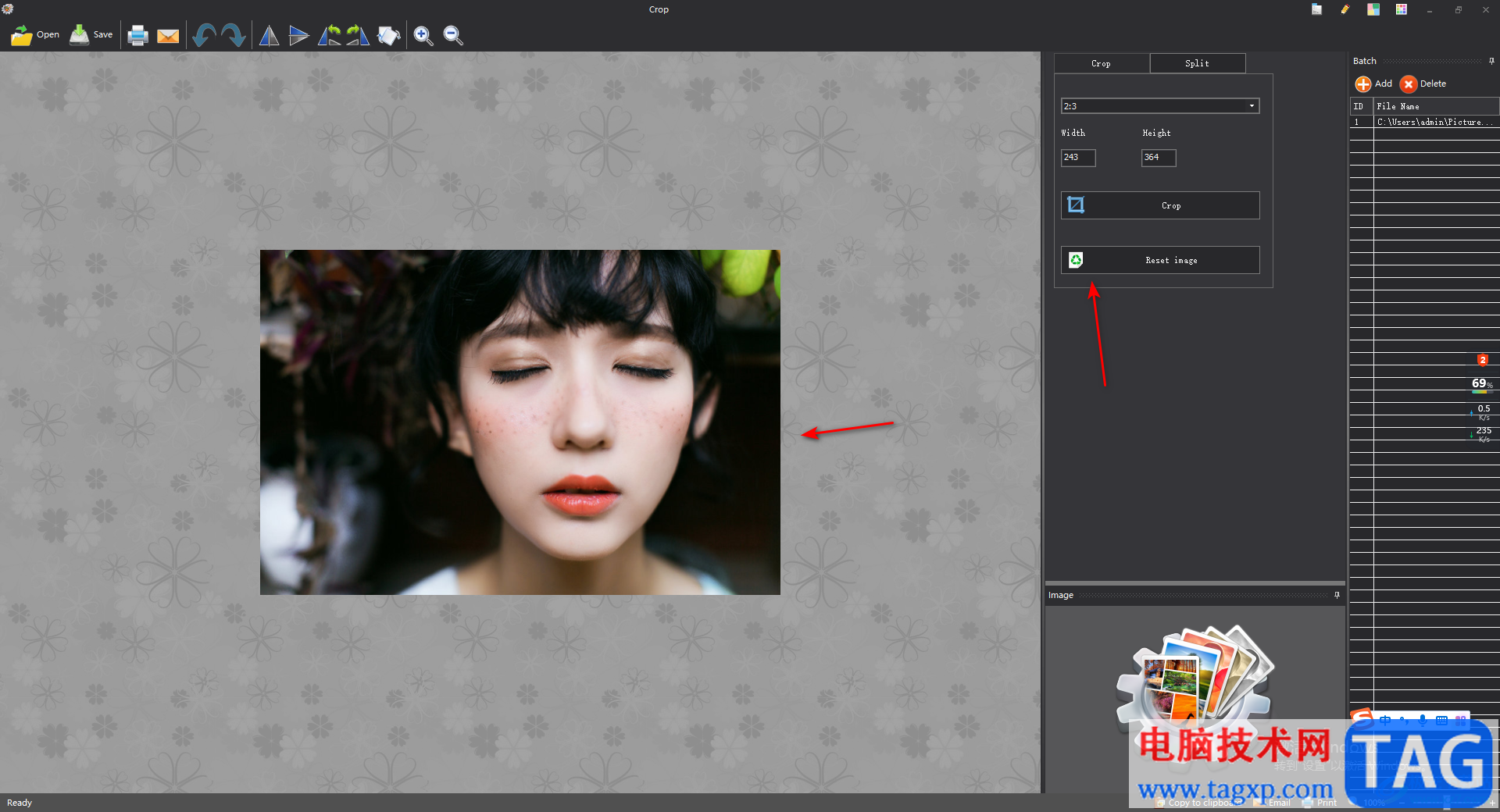Pin the Image panel
The width and height of the screenshot is (1500, 812).
tap(1337, 595)
